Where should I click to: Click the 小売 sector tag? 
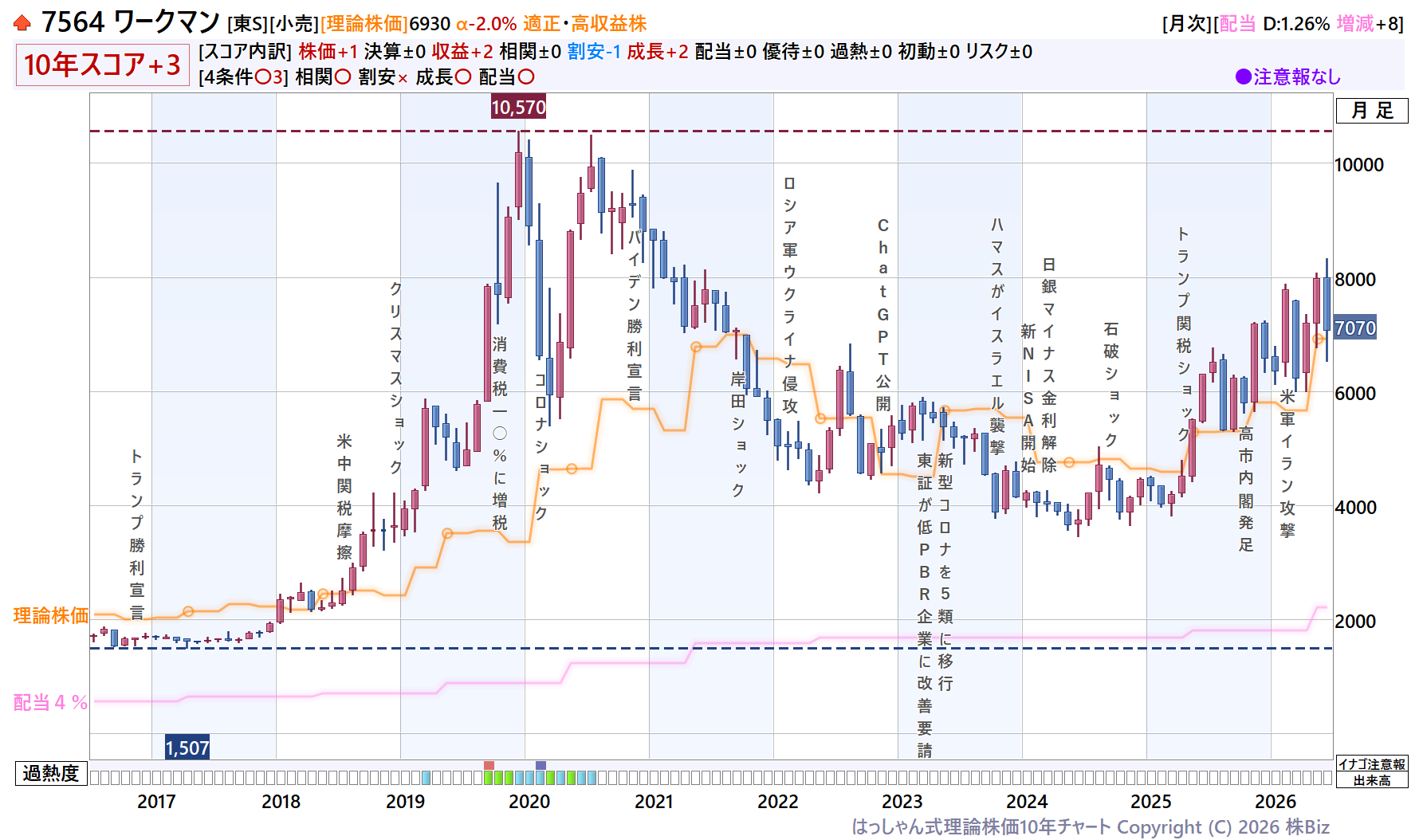click(294, 24)
